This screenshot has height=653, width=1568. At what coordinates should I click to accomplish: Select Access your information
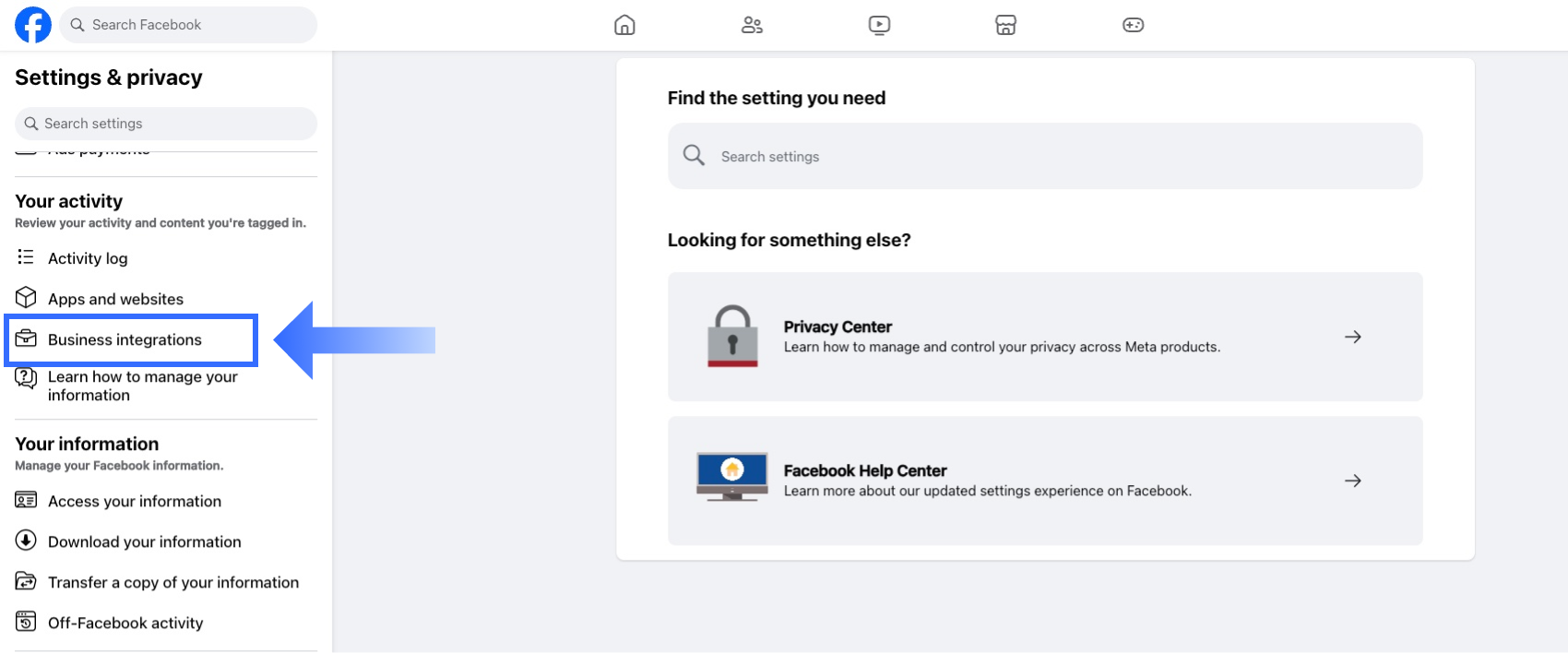coord(135,501)
